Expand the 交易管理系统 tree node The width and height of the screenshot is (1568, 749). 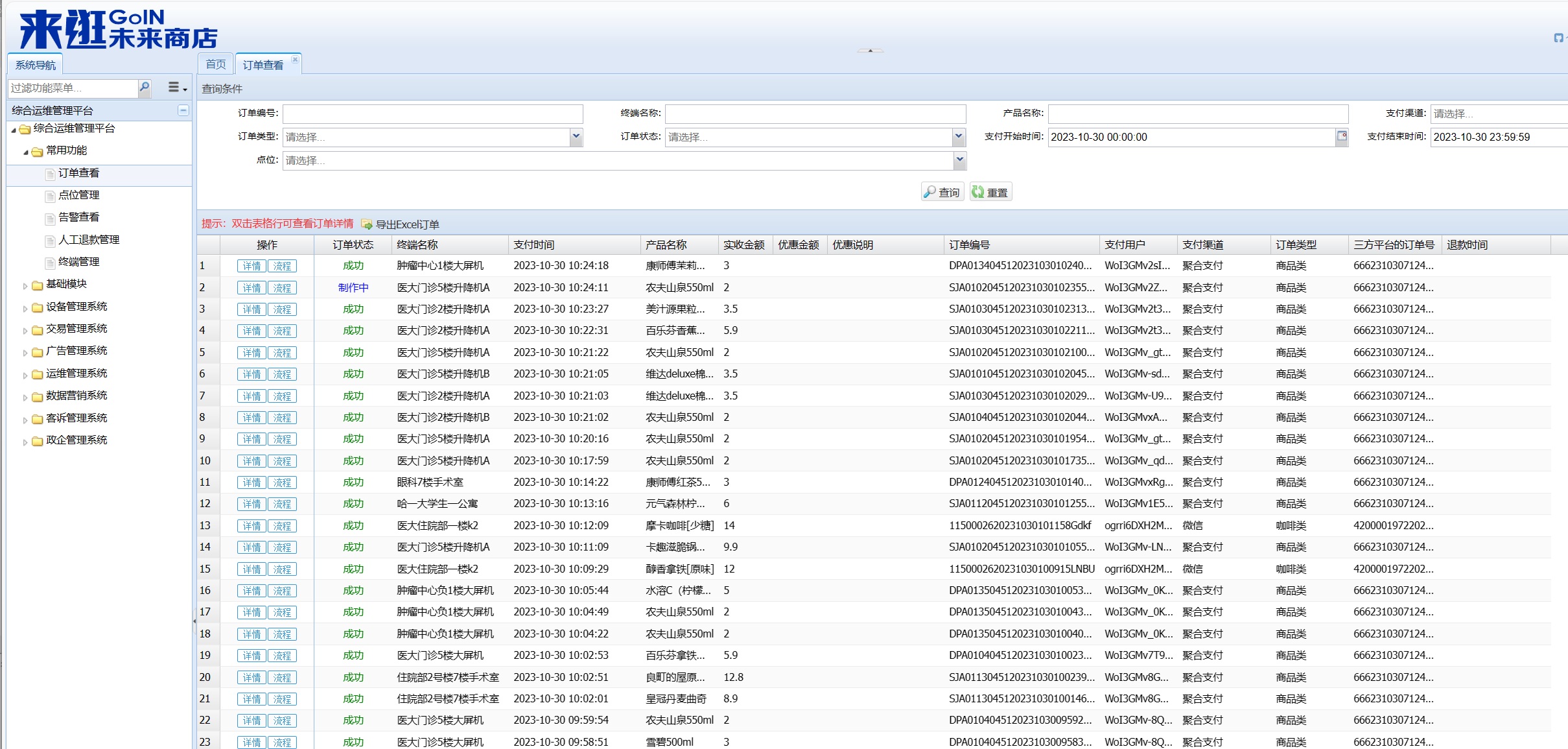pos(25,330)
